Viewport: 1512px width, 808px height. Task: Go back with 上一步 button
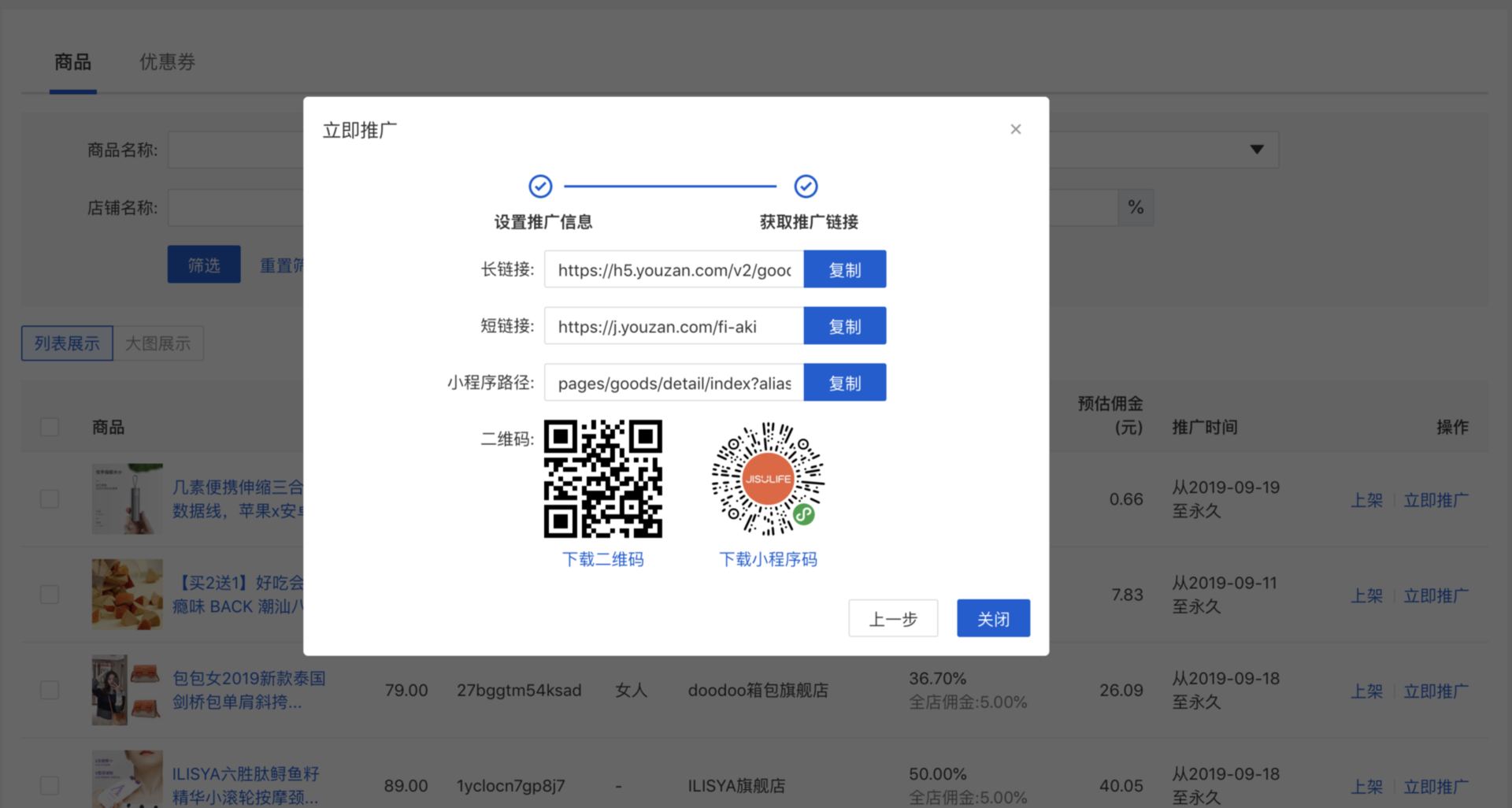[892, 619]
